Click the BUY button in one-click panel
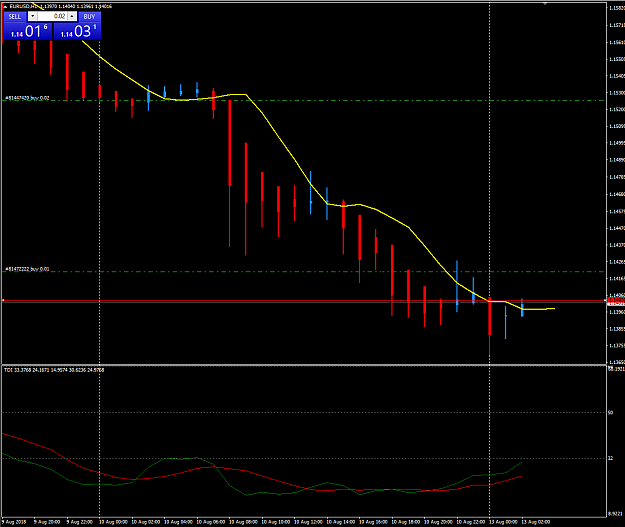Screen dimensions: 625x527 click(x=90, y=16)
